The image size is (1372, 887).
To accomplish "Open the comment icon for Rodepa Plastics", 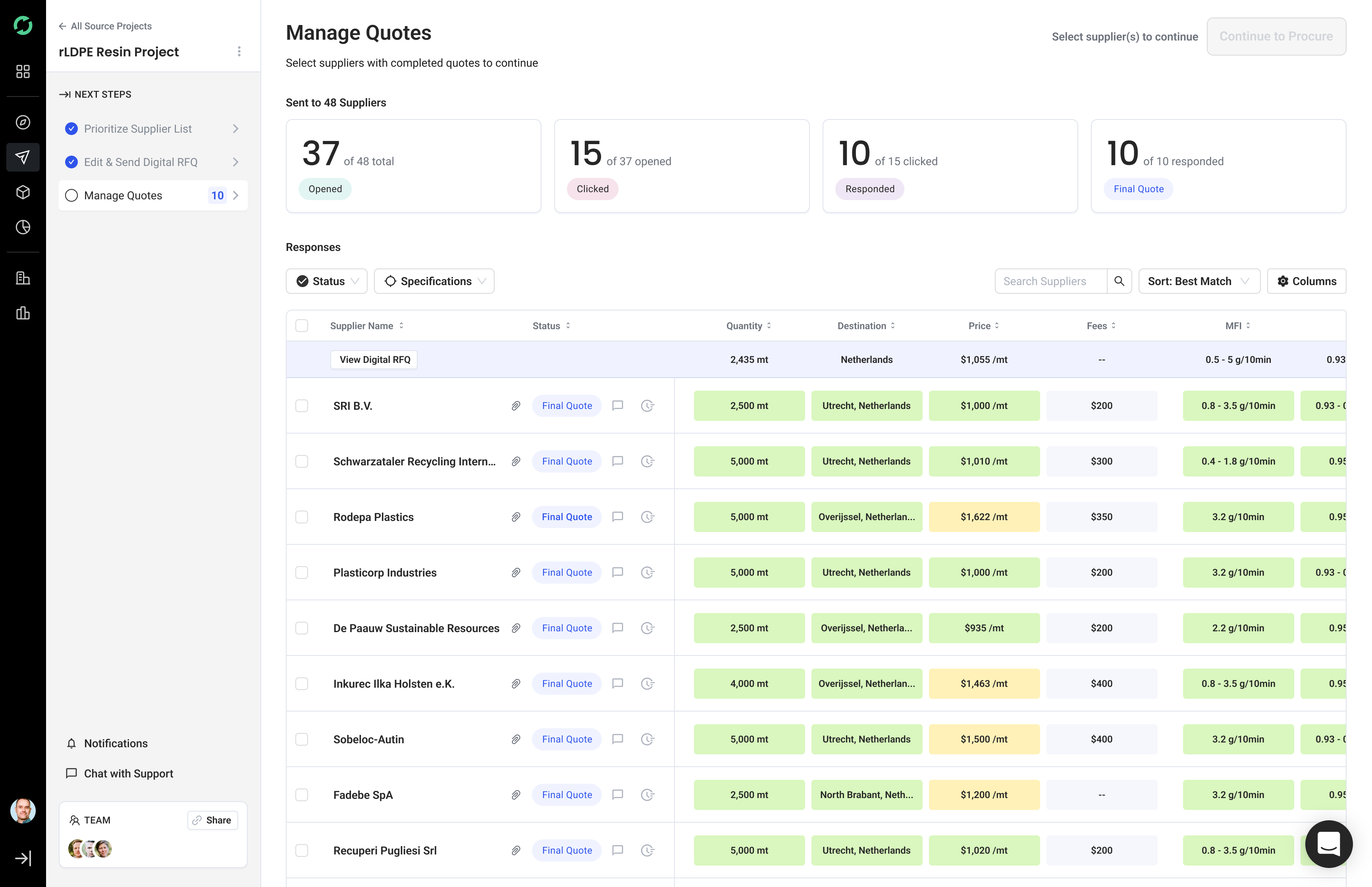I will (618, 517).
